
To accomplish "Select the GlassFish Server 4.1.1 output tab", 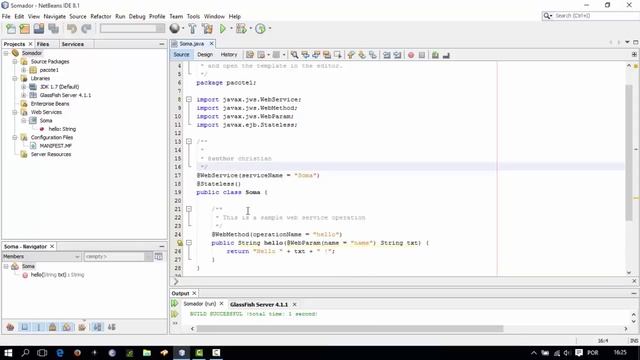I will [259, 304].
